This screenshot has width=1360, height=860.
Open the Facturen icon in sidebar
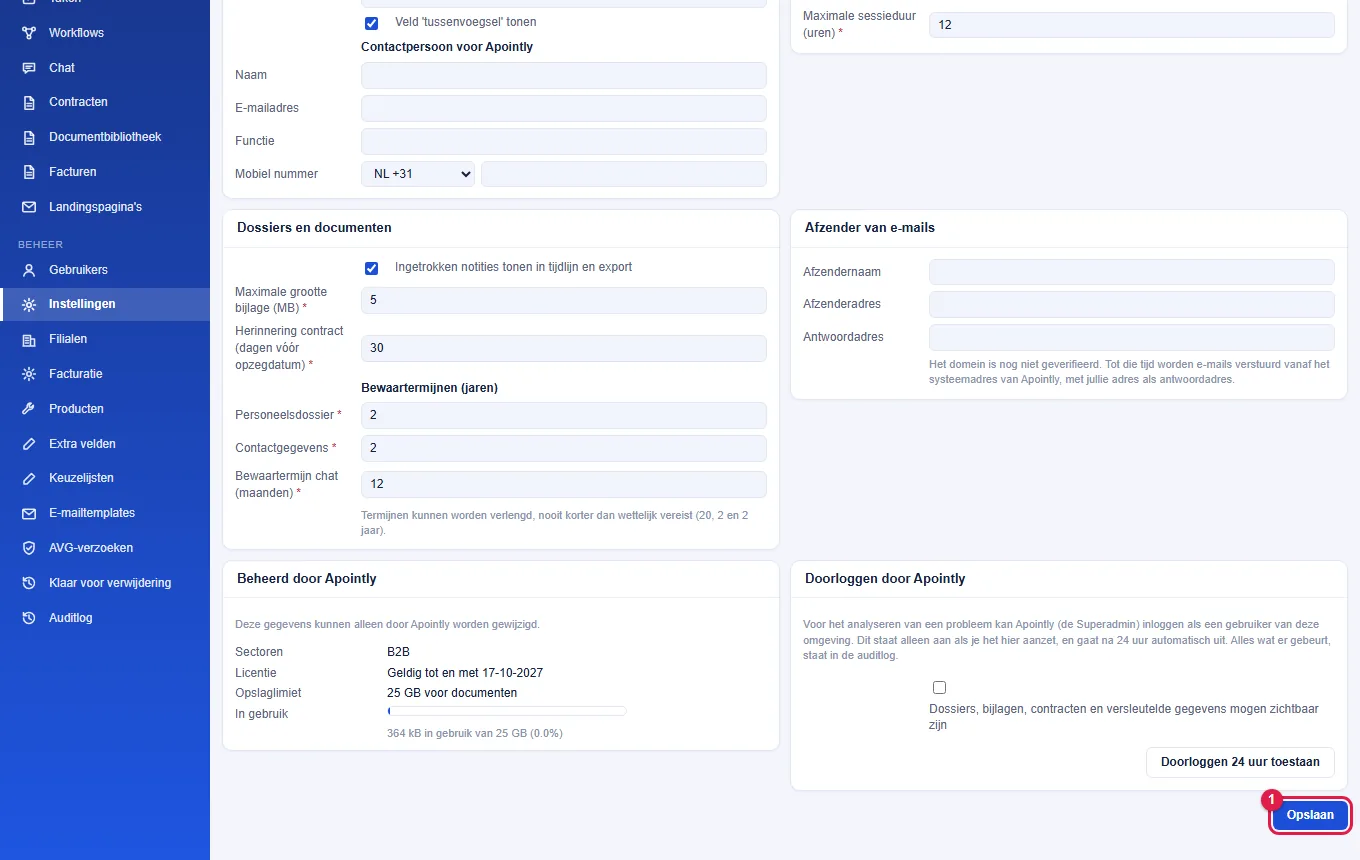click(x=29, y=172)
